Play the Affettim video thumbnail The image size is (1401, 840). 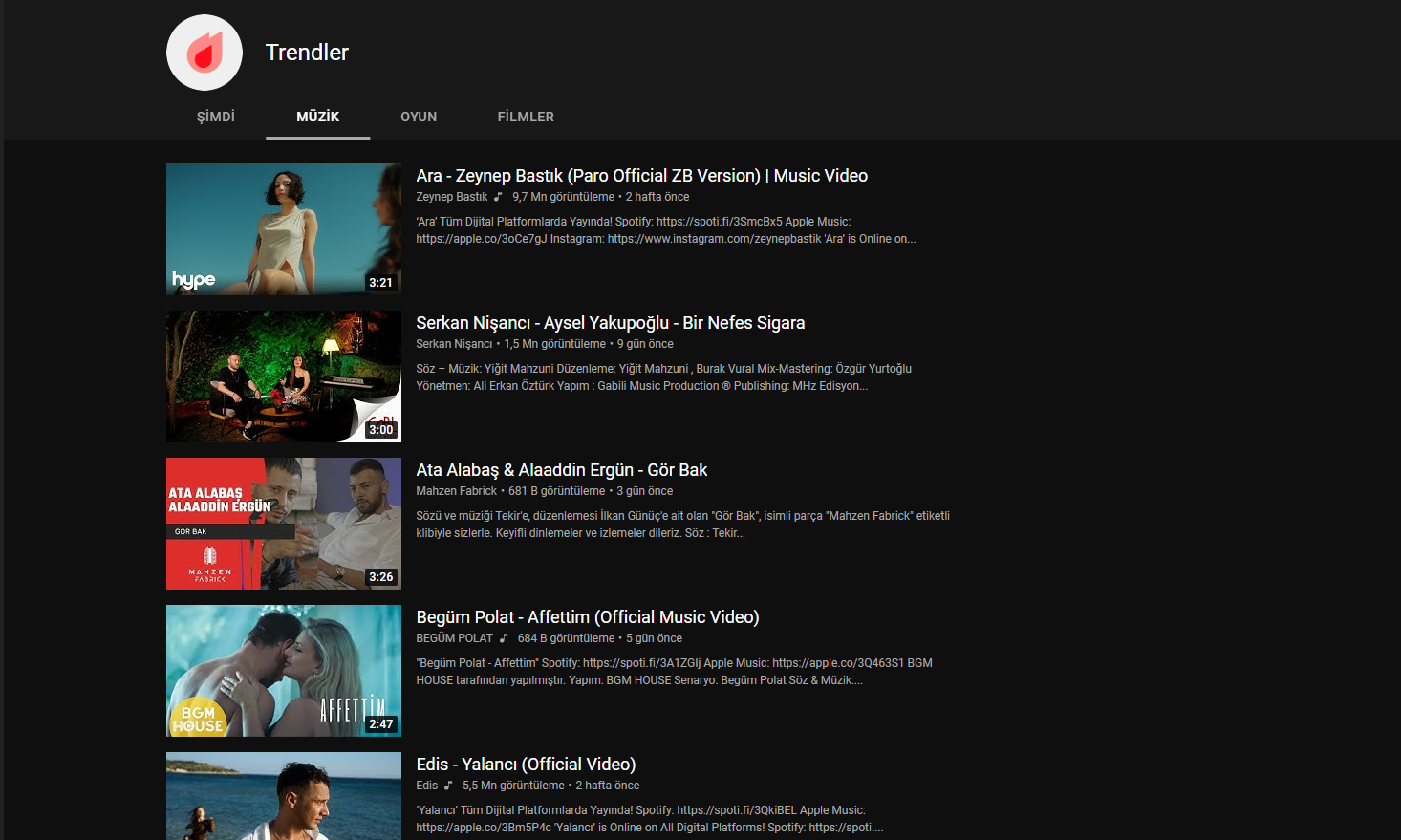click(x=284, y=671)
